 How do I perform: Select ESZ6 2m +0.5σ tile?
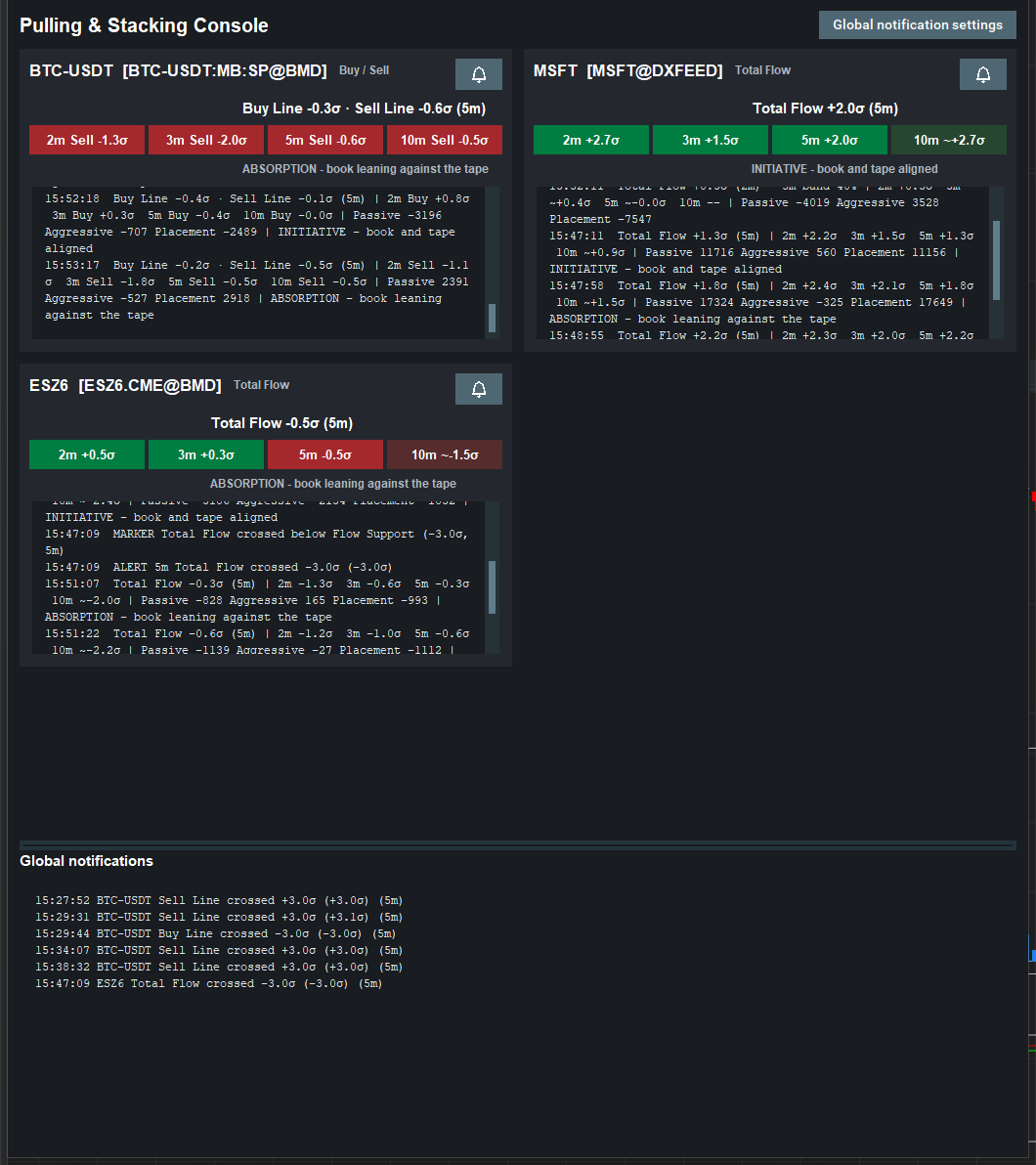87,454
